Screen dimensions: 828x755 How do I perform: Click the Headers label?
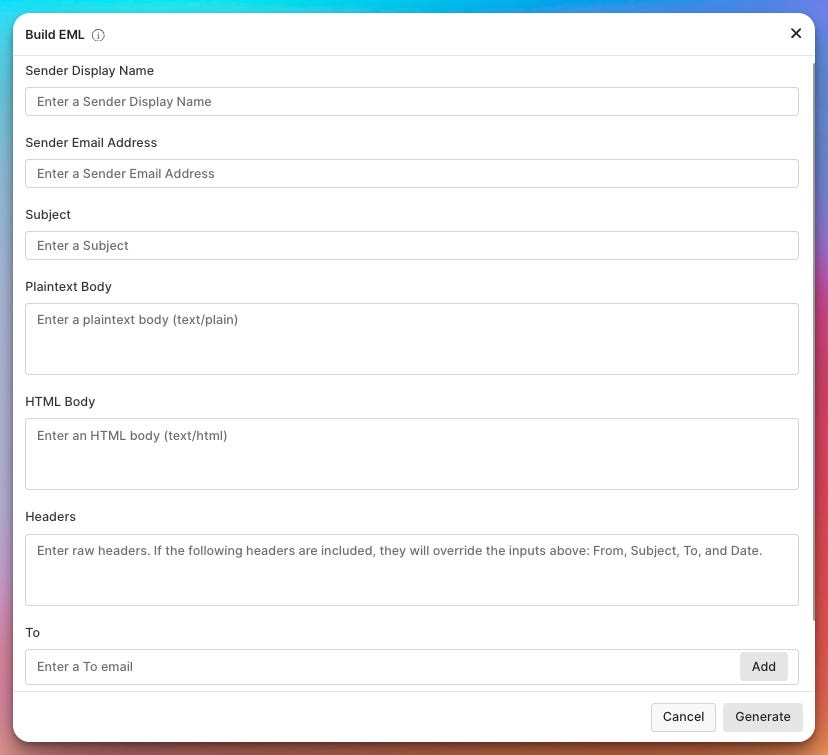coord(51,517)
